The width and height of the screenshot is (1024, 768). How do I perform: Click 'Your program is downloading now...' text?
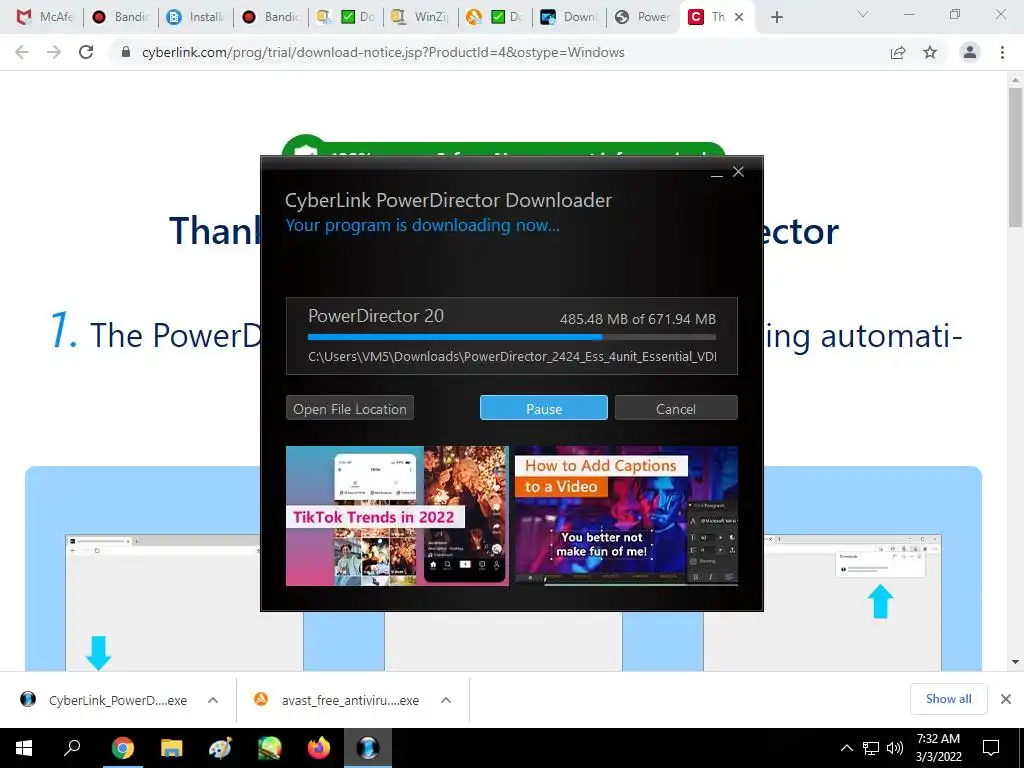point(422,225)
